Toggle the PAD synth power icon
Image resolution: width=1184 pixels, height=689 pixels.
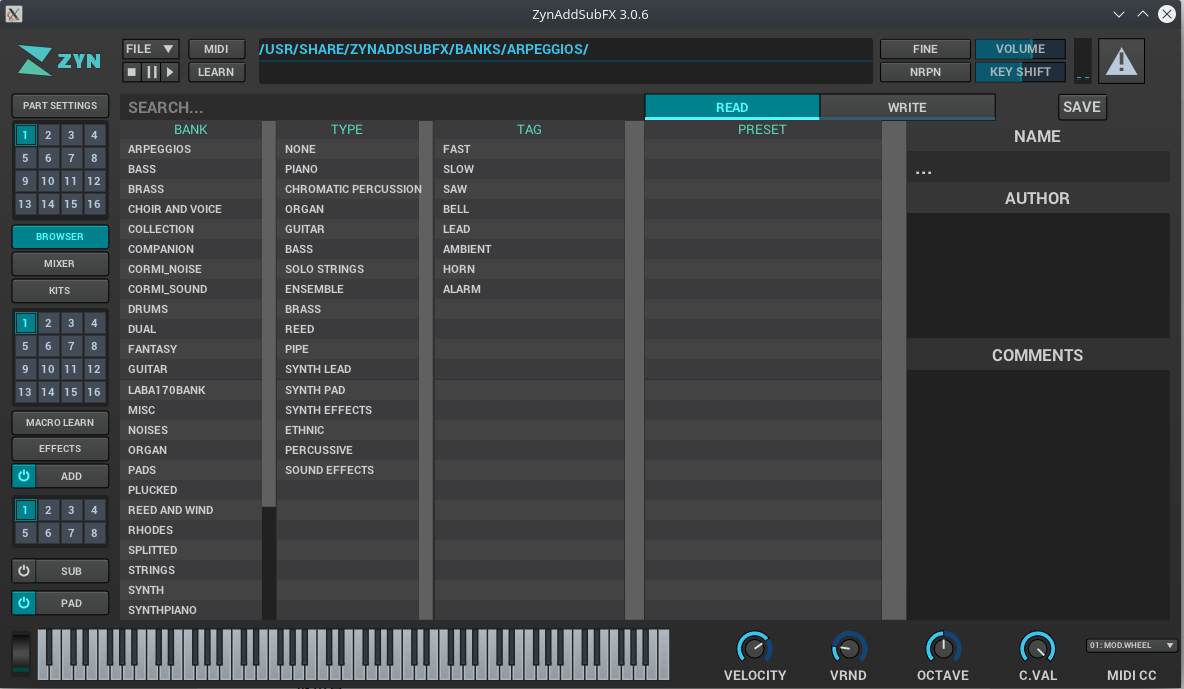pos(23,603)
